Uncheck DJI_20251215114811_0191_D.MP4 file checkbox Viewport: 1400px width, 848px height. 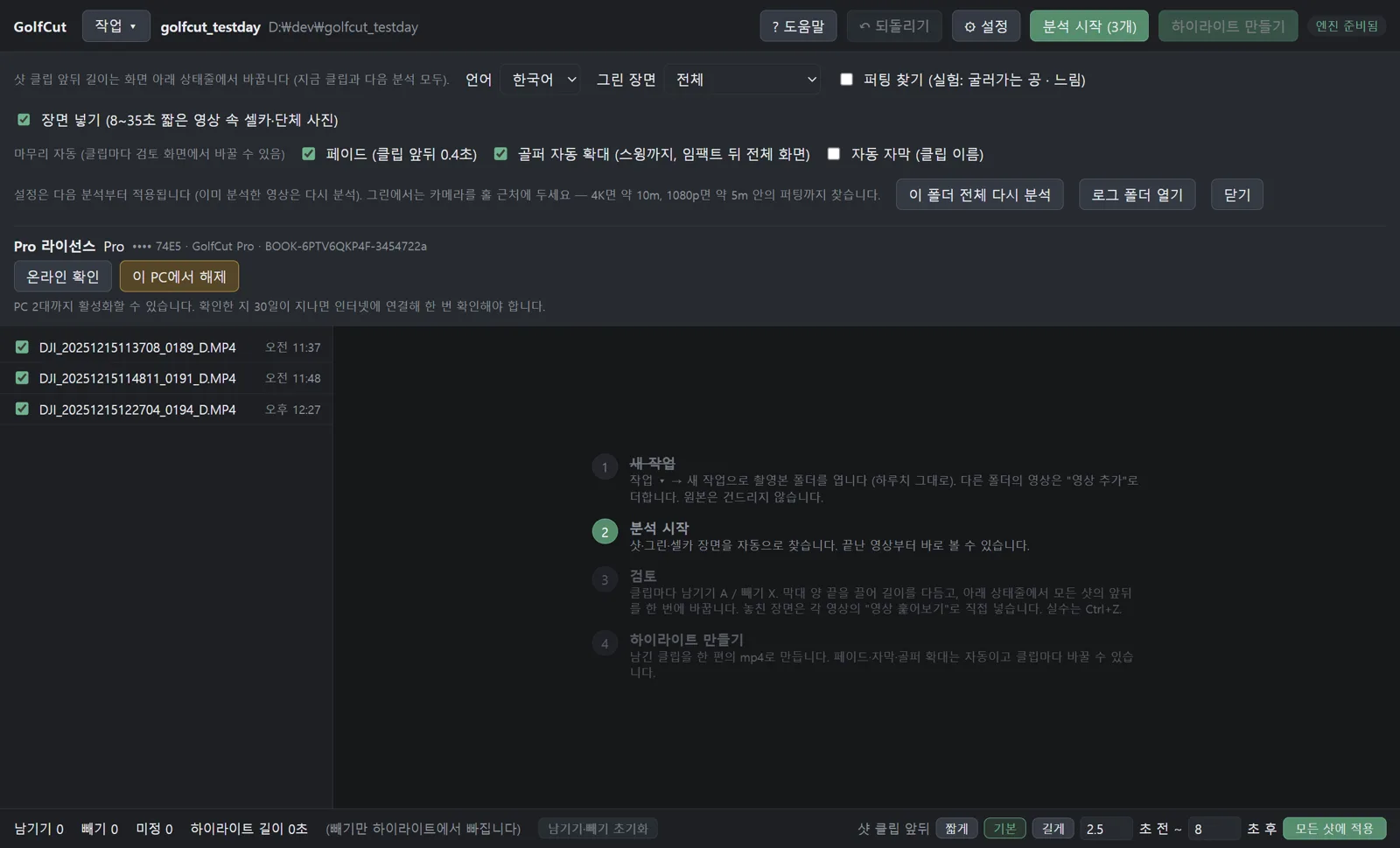tap(22, 378)
